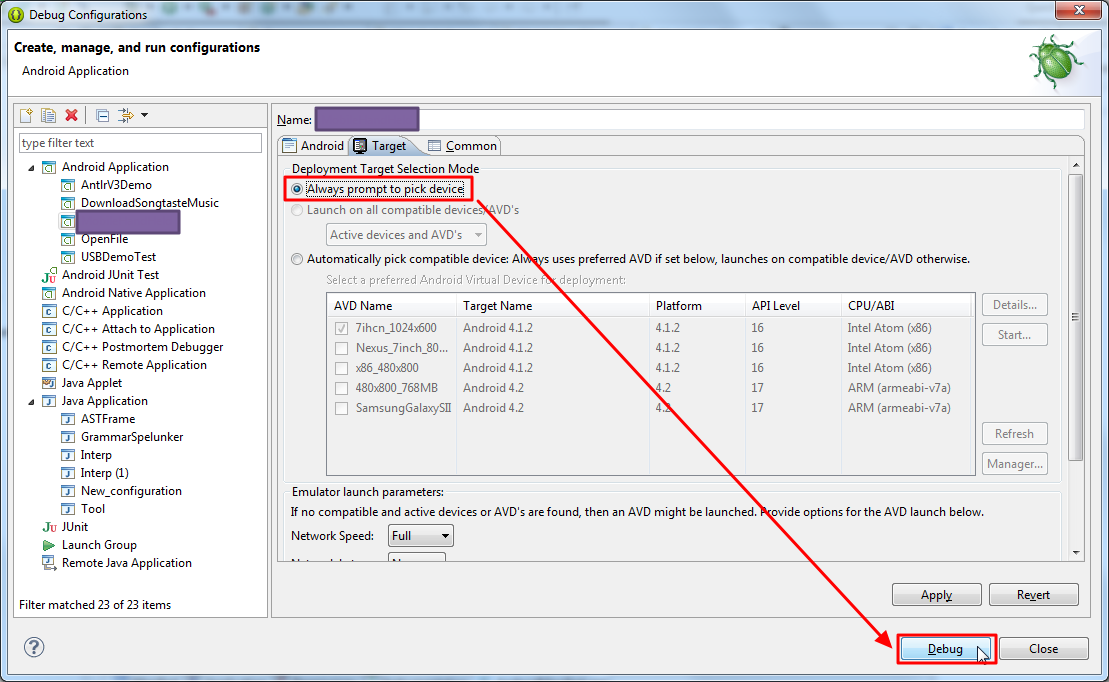The width and height of the screenshot is (1109, 682).
Task: Open help with question mark icon
Action: coord(34,647)
